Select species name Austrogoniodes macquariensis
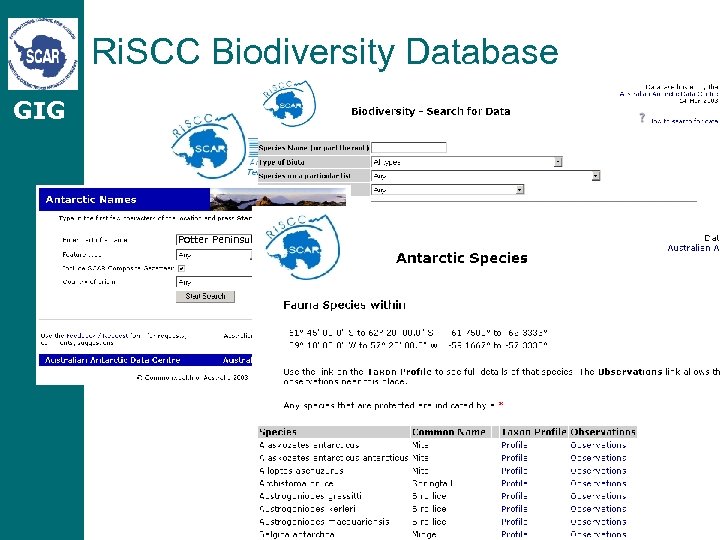Image resolution: width=720 pixels, height=540 pixels. pyautogui.click(x=324, y=522)
